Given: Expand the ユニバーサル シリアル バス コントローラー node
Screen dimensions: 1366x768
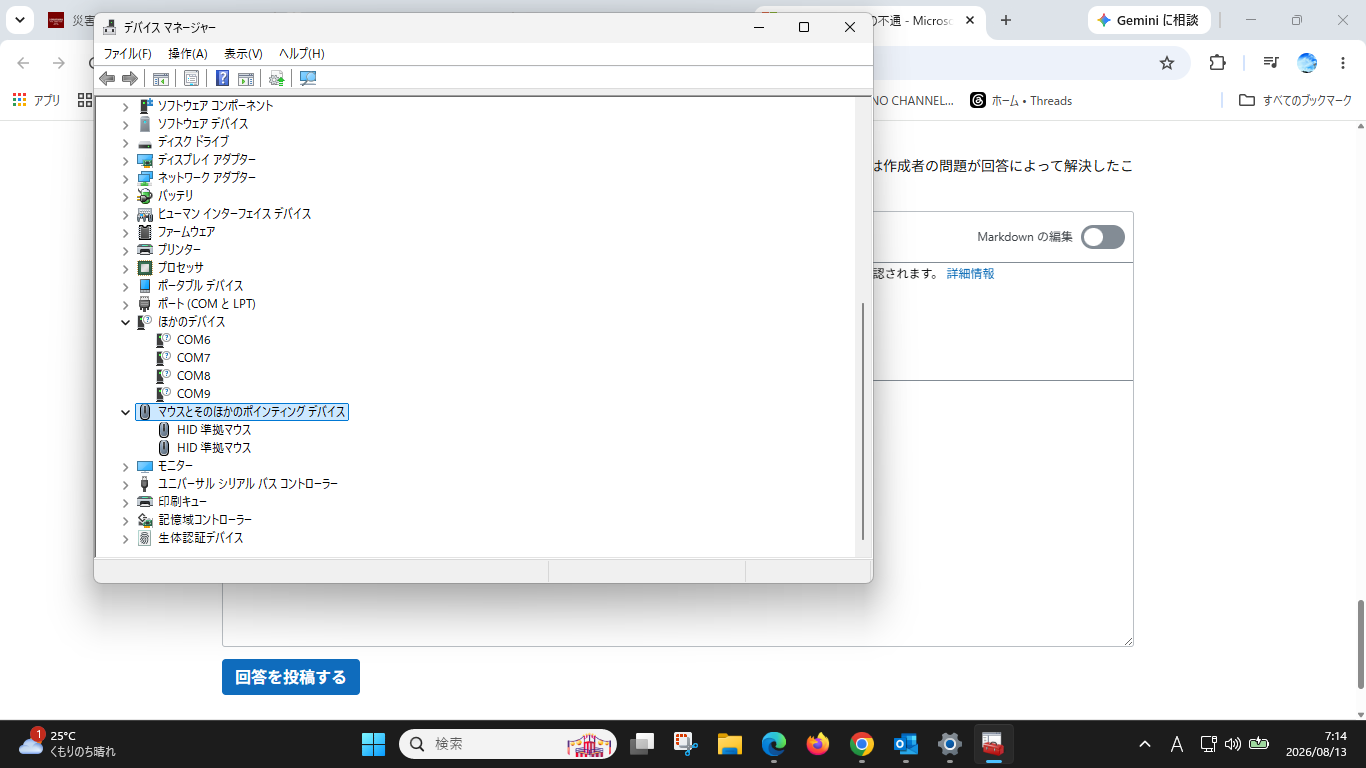Looking at the screenshot, I should click(x=125, y=484).
